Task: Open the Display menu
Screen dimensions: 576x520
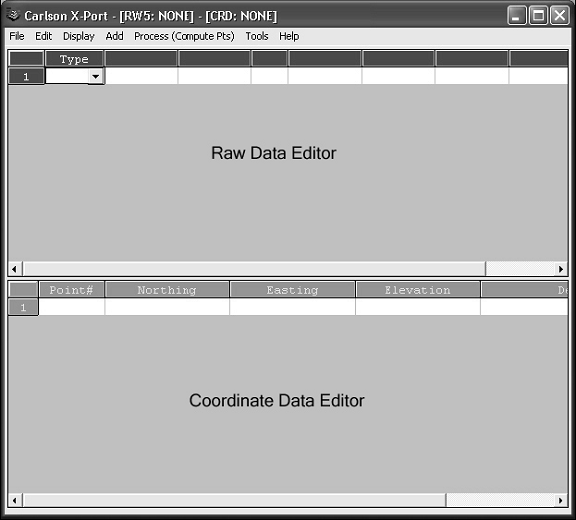Action: pyautogui.click(x=79, y=36)
